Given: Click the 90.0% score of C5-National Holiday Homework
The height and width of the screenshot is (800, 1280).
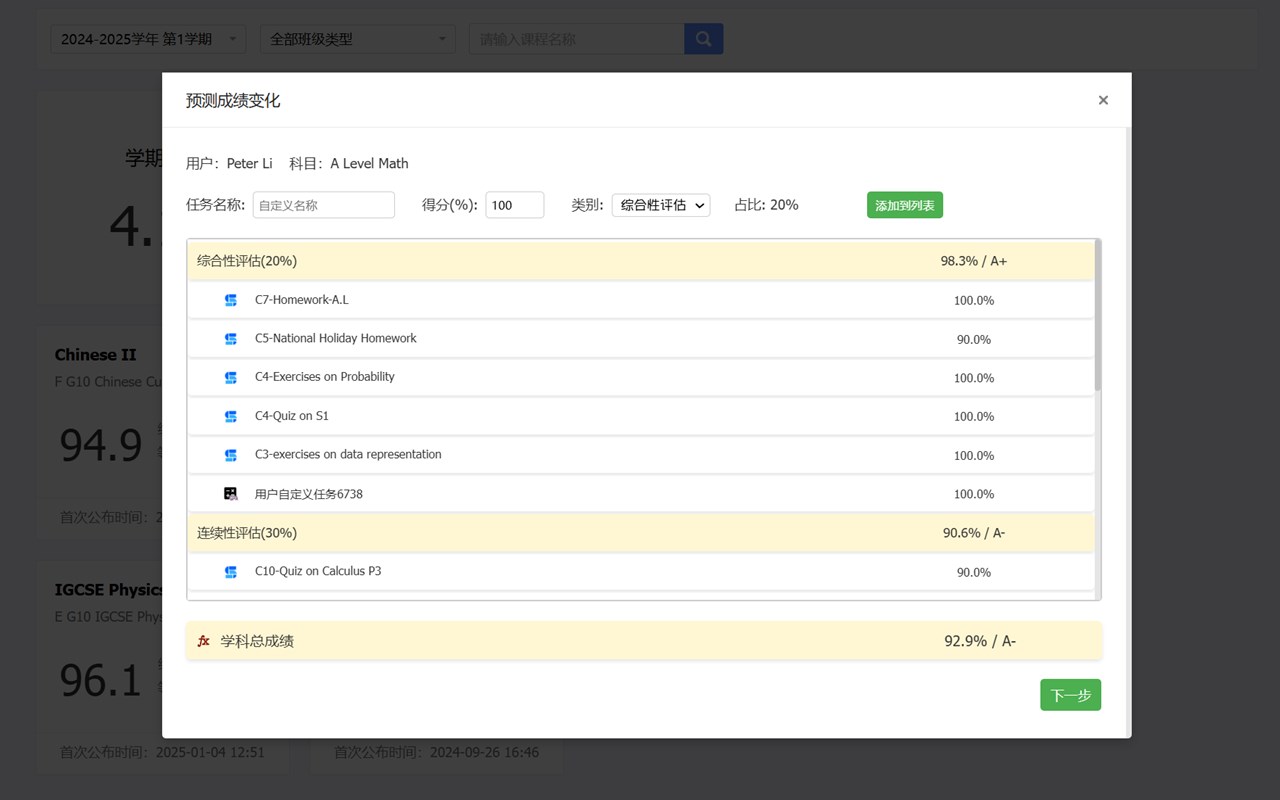Looking at the screenshot, I should (x=974, y=340).
